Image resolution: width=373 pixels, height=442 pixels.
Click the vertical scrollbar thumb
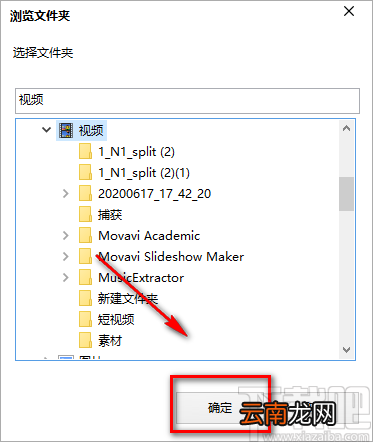347,194
